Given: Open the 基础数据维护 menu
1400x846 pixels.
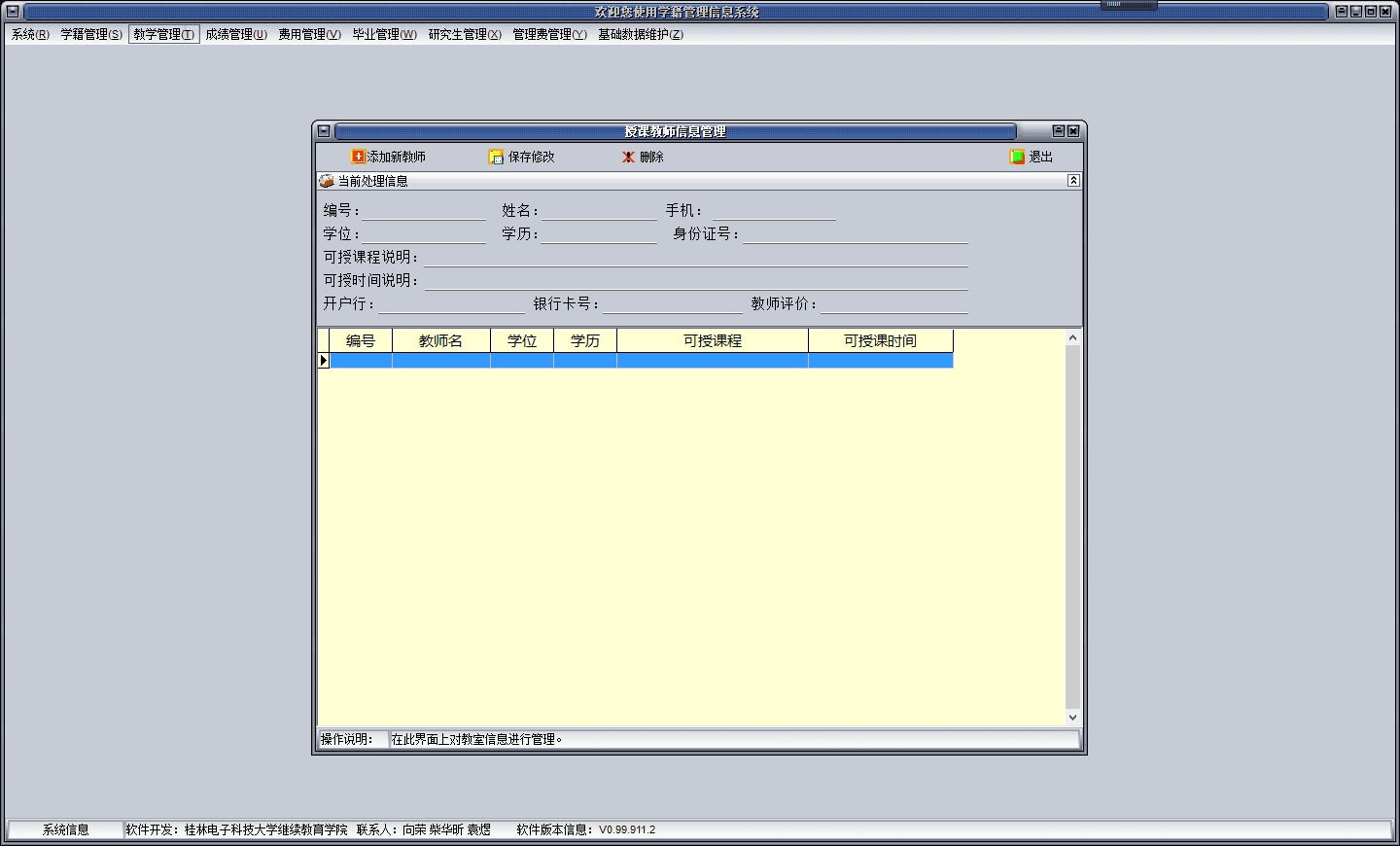Looking at the screenshot, I should coord(640,34).
